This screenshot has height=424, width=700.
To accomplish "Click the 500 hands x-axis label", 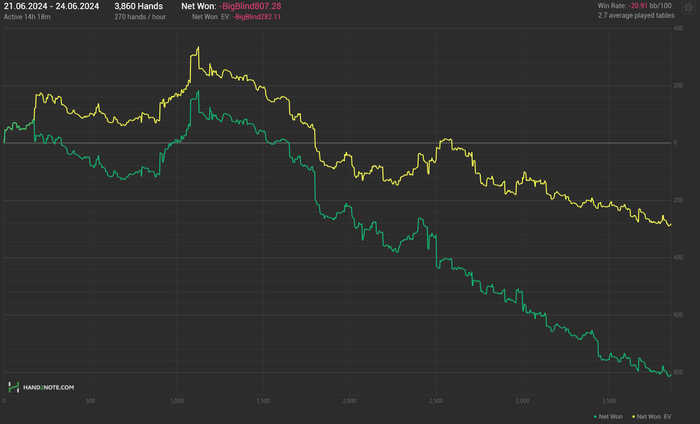I will [x=90, y=401].
